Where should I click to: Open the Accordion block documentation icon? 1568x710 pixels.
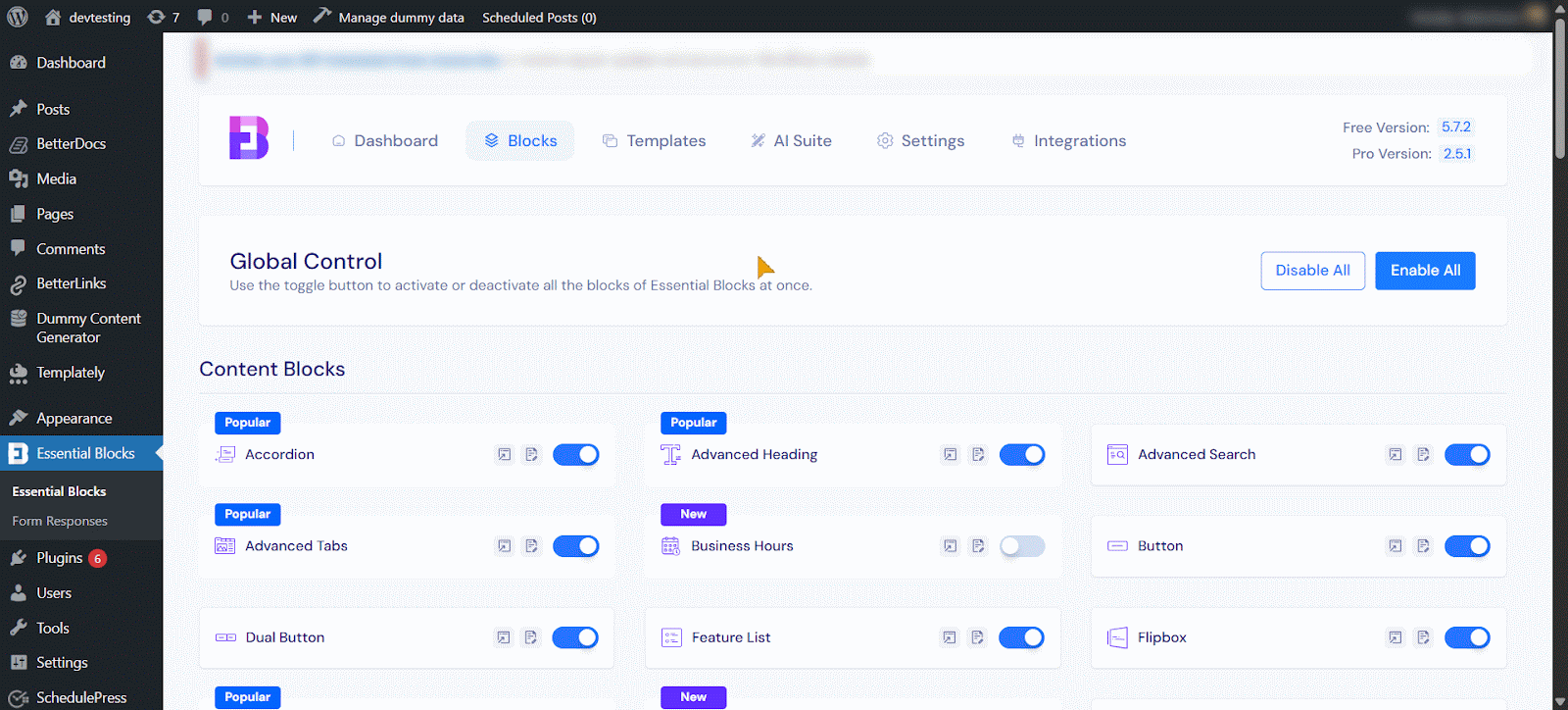531,454
